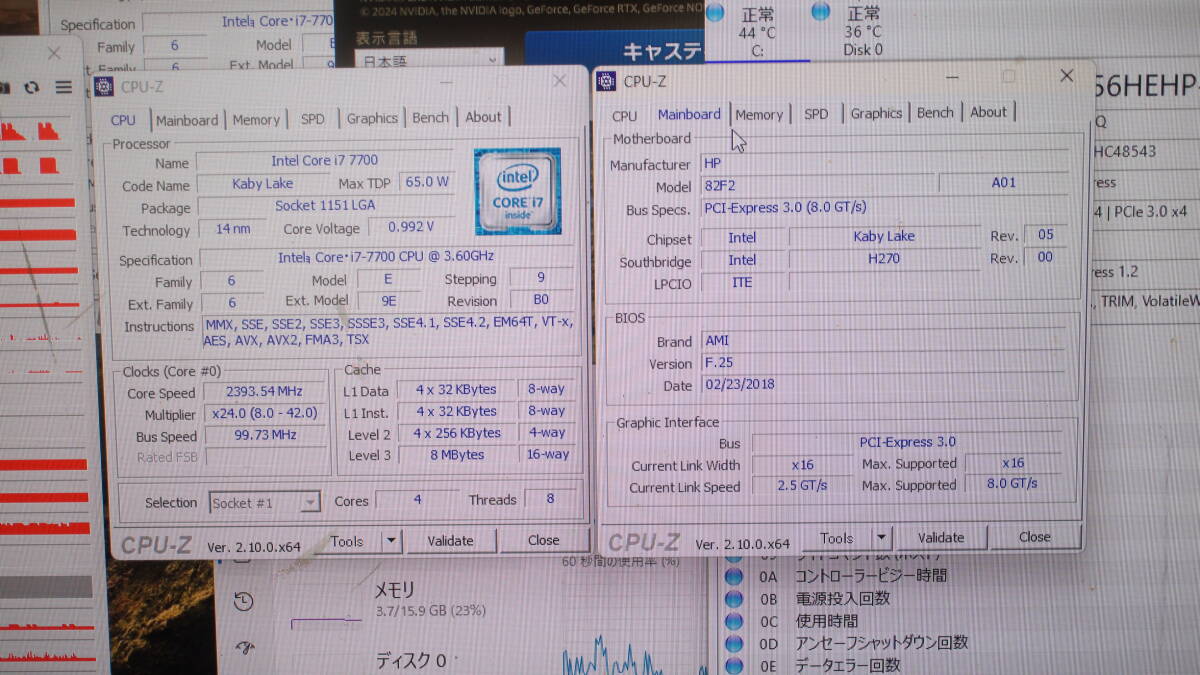
Task: Open the startup gauge icon below the history icon
Action: [243, 647]
